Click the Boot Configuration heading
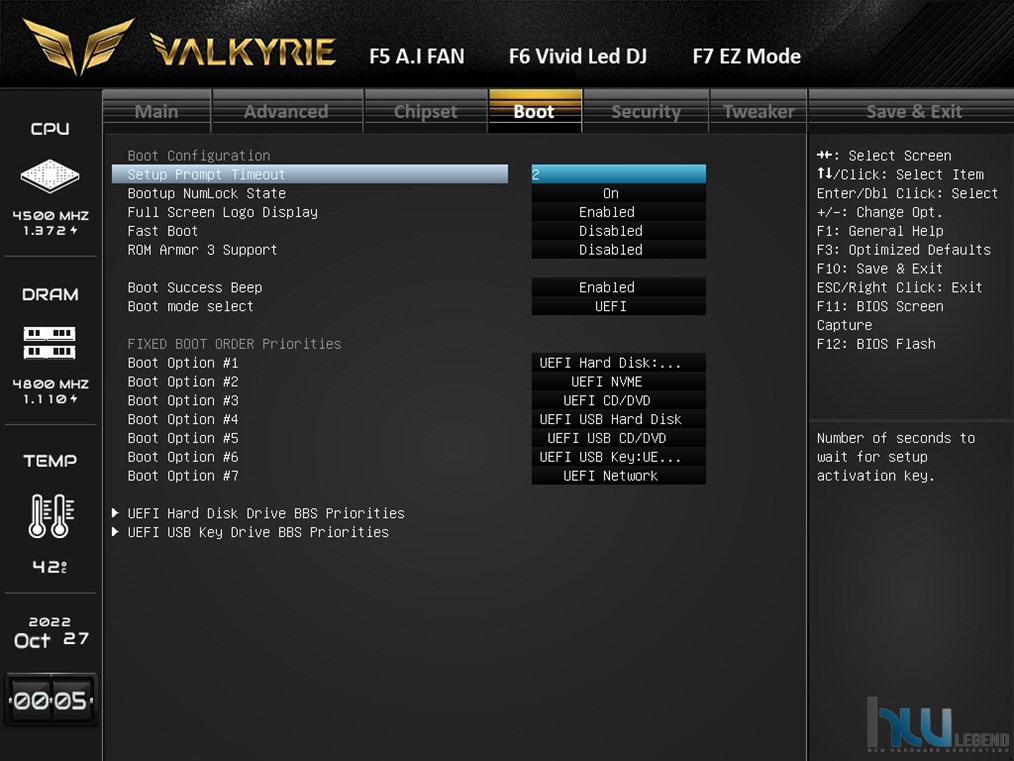Image resolution: width=1014 pixels, height=761 pixels. 199,155
